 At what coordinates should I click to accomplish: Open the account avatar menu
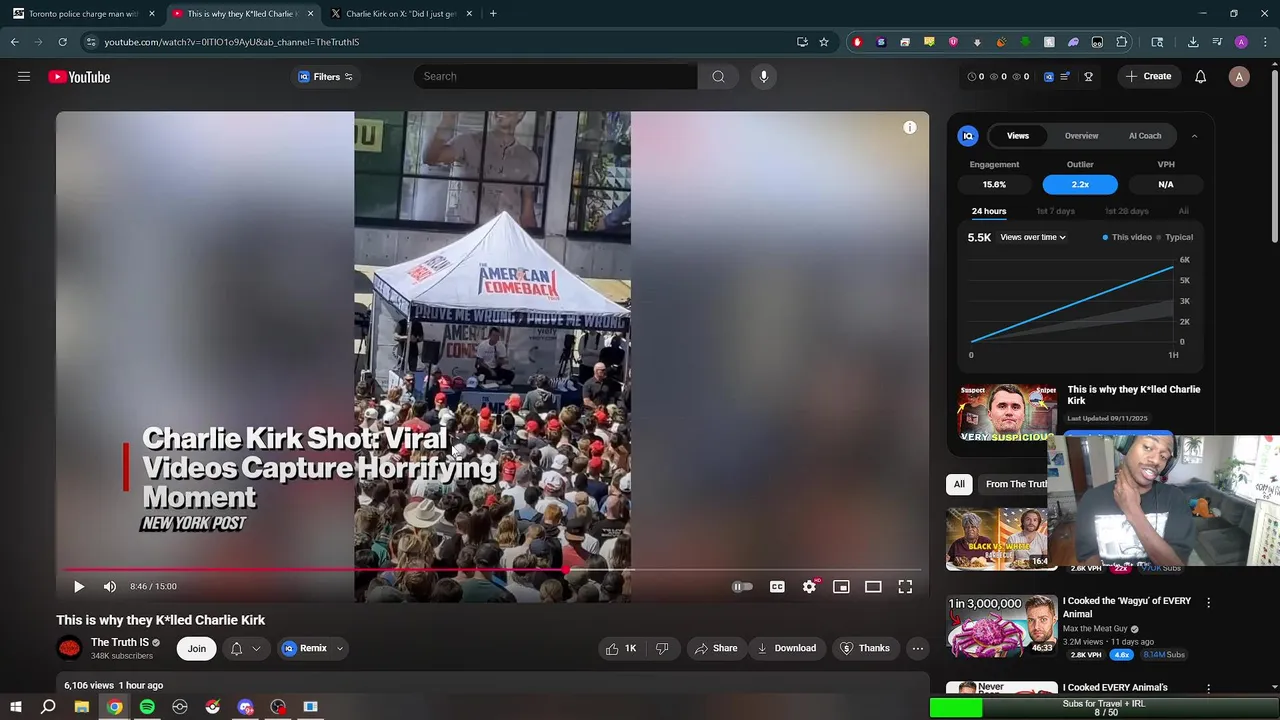(1239, 77)
